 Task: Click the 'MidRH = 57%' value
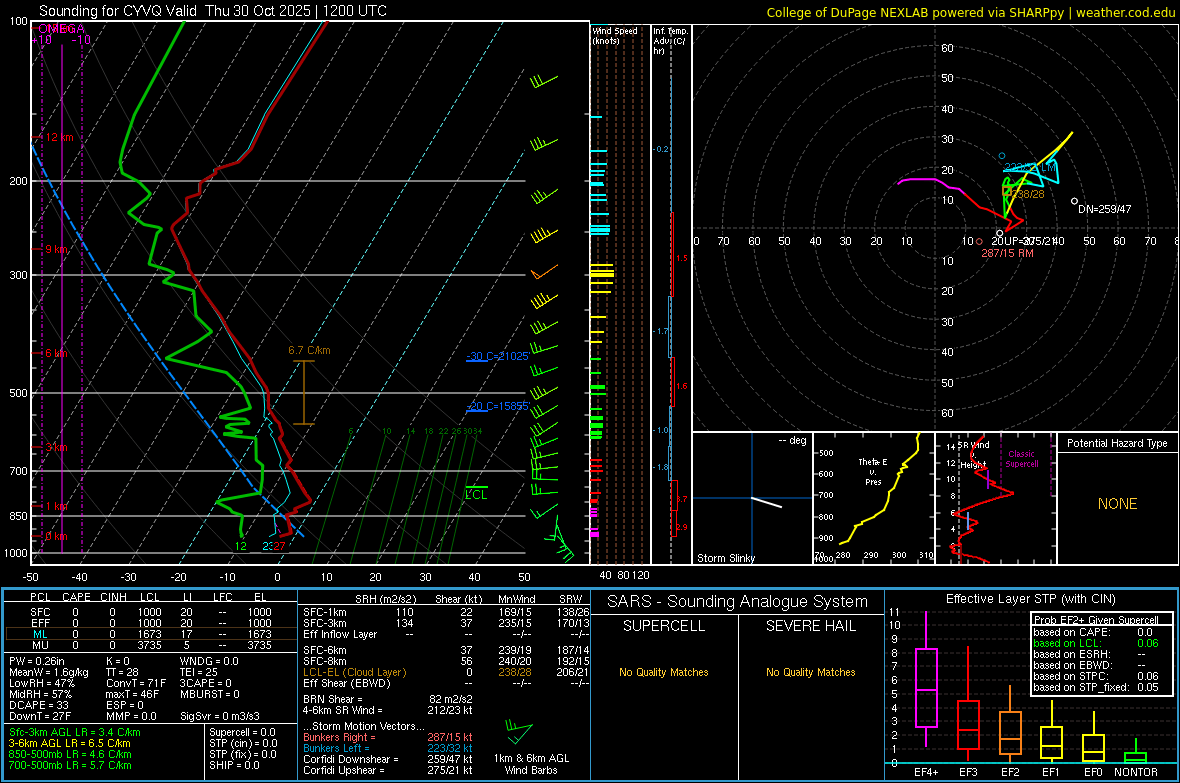(x=41, y=693)
